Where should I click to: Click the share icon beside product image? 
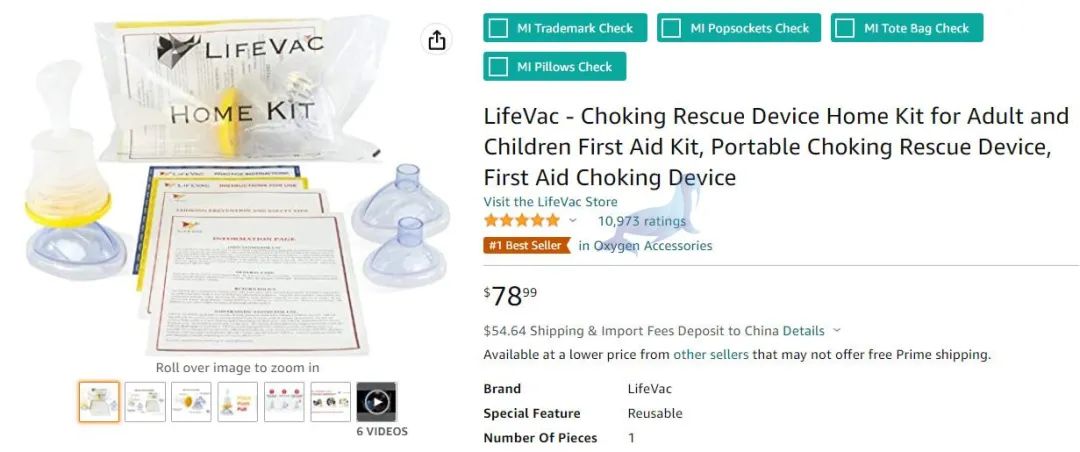tap(437, 41)
